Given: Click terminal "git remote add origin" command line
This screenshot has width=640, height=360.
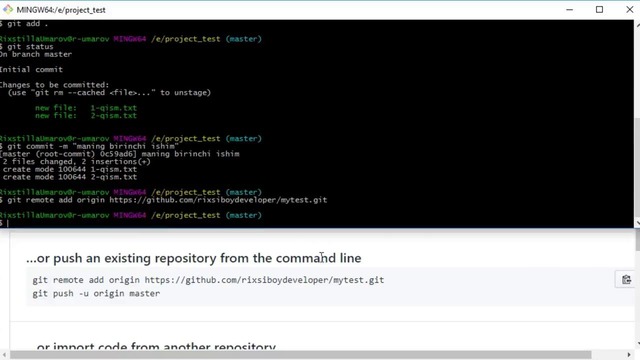Looking at the screenshot, I should [164, 200].
